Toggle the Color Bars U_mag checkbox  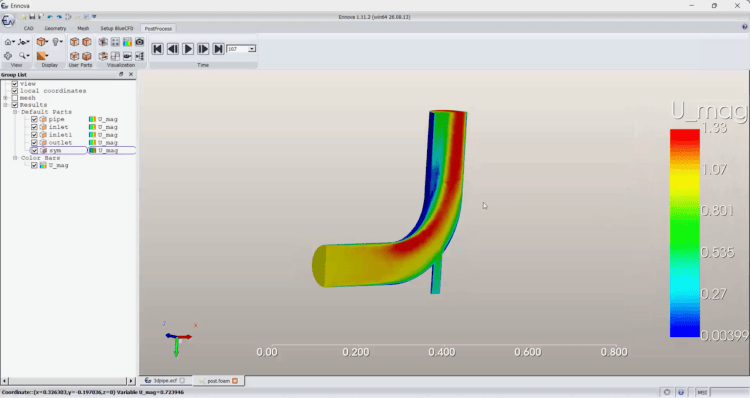34,165
